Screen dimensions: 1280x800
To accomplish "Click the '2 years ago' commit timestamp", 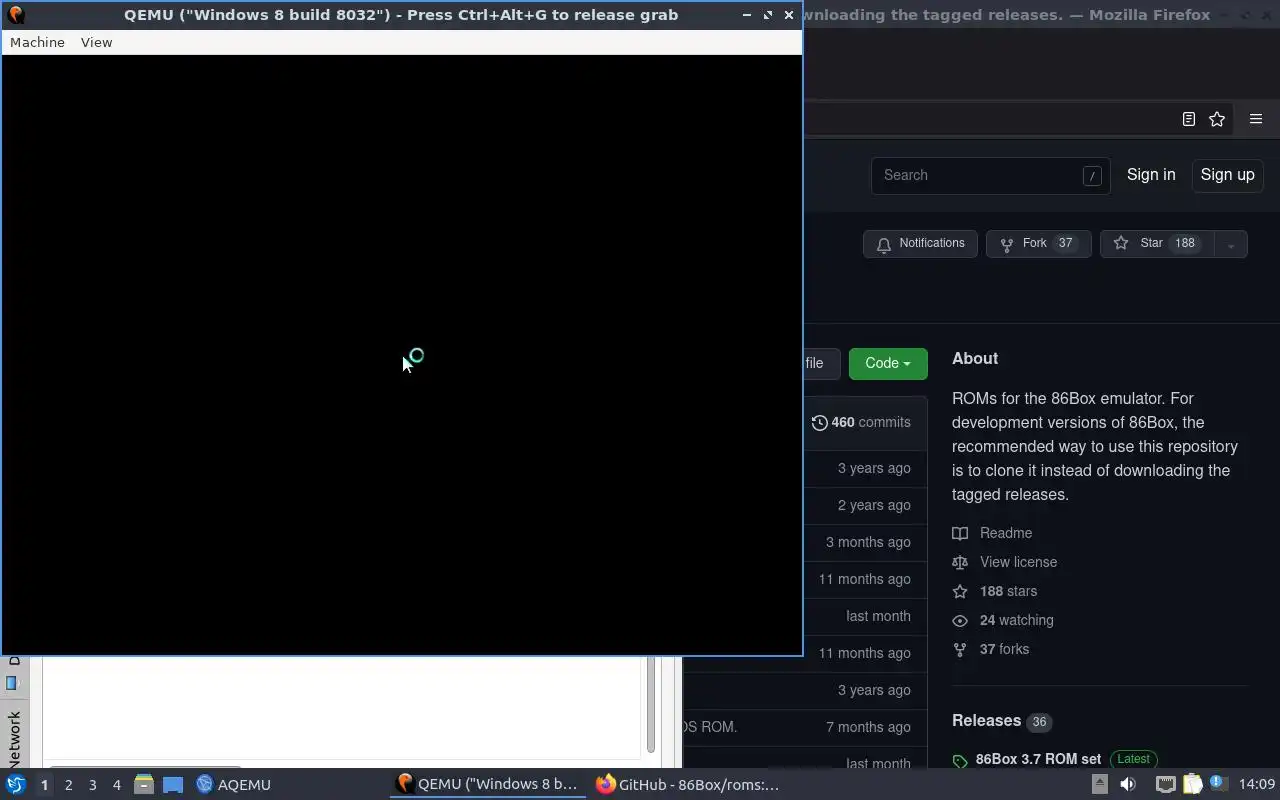I will click(x=874, y=505).
